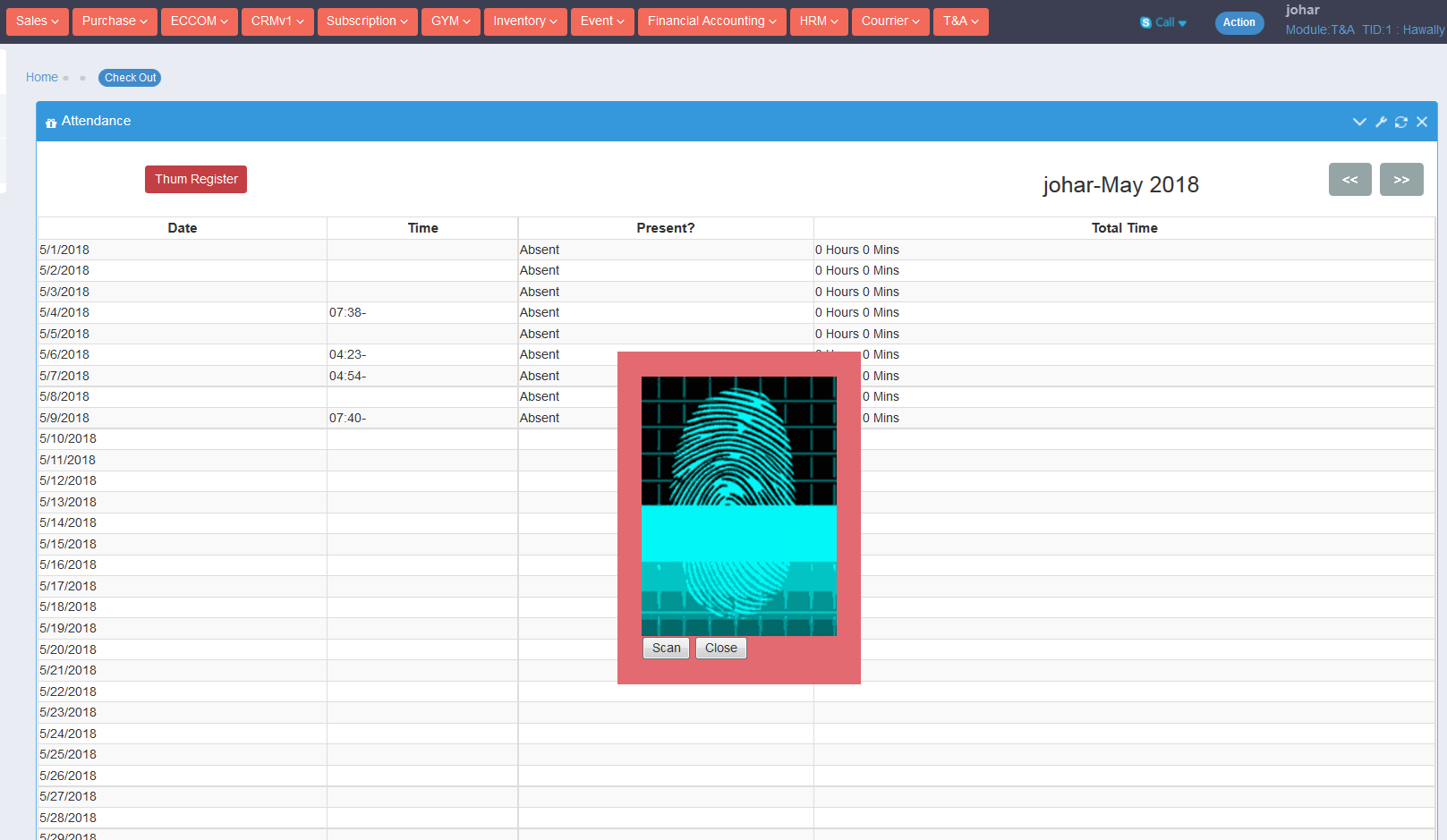Close the Attendance panel with X icon
Image resolution: width=1447 pixels, height=840 pixels.
(1422, 122)
